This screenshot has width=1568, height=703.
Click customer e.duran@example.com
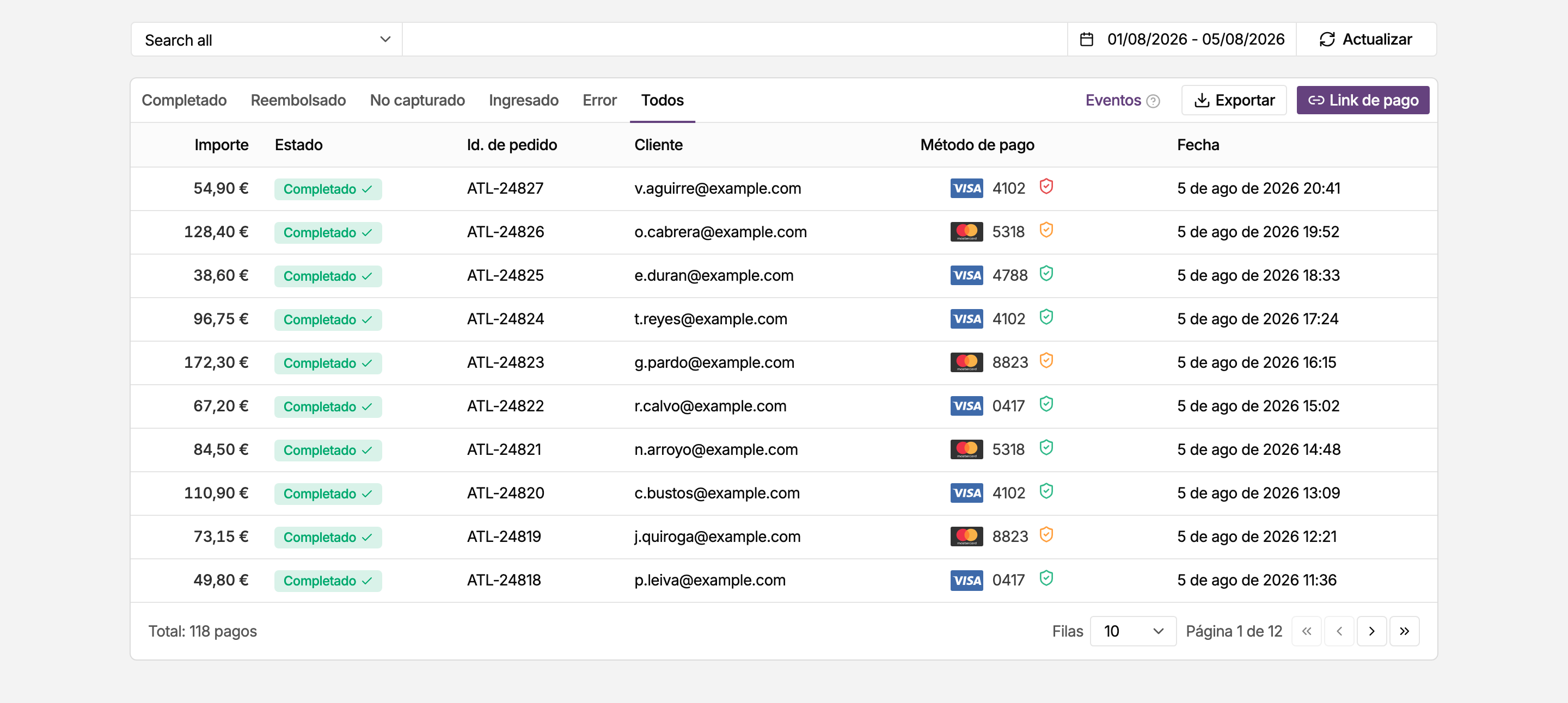(713, 275)
